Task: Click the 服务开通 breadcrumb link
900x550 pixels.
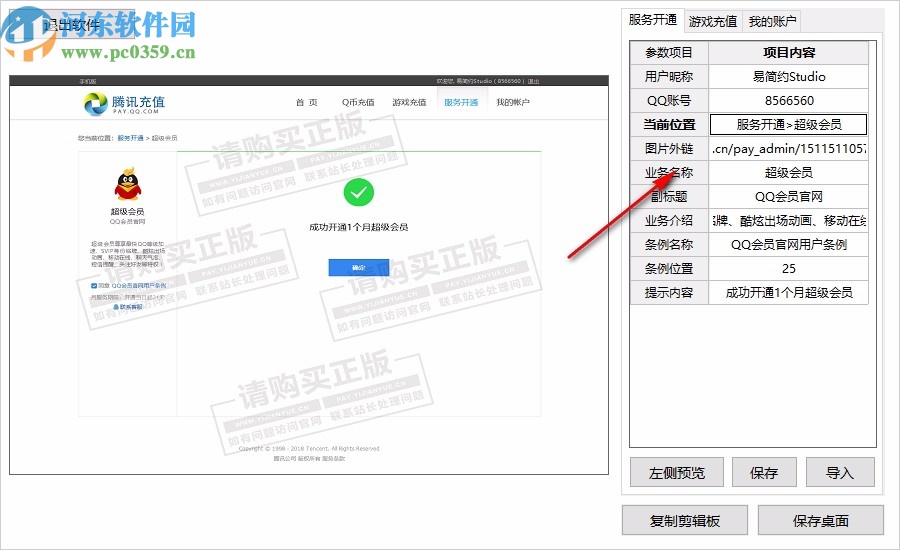Action: [x=130, y=138]
